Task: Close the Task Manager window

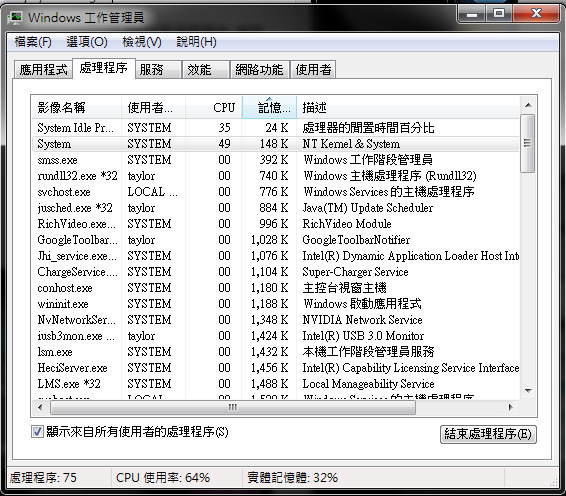Action: coord(536,14)
